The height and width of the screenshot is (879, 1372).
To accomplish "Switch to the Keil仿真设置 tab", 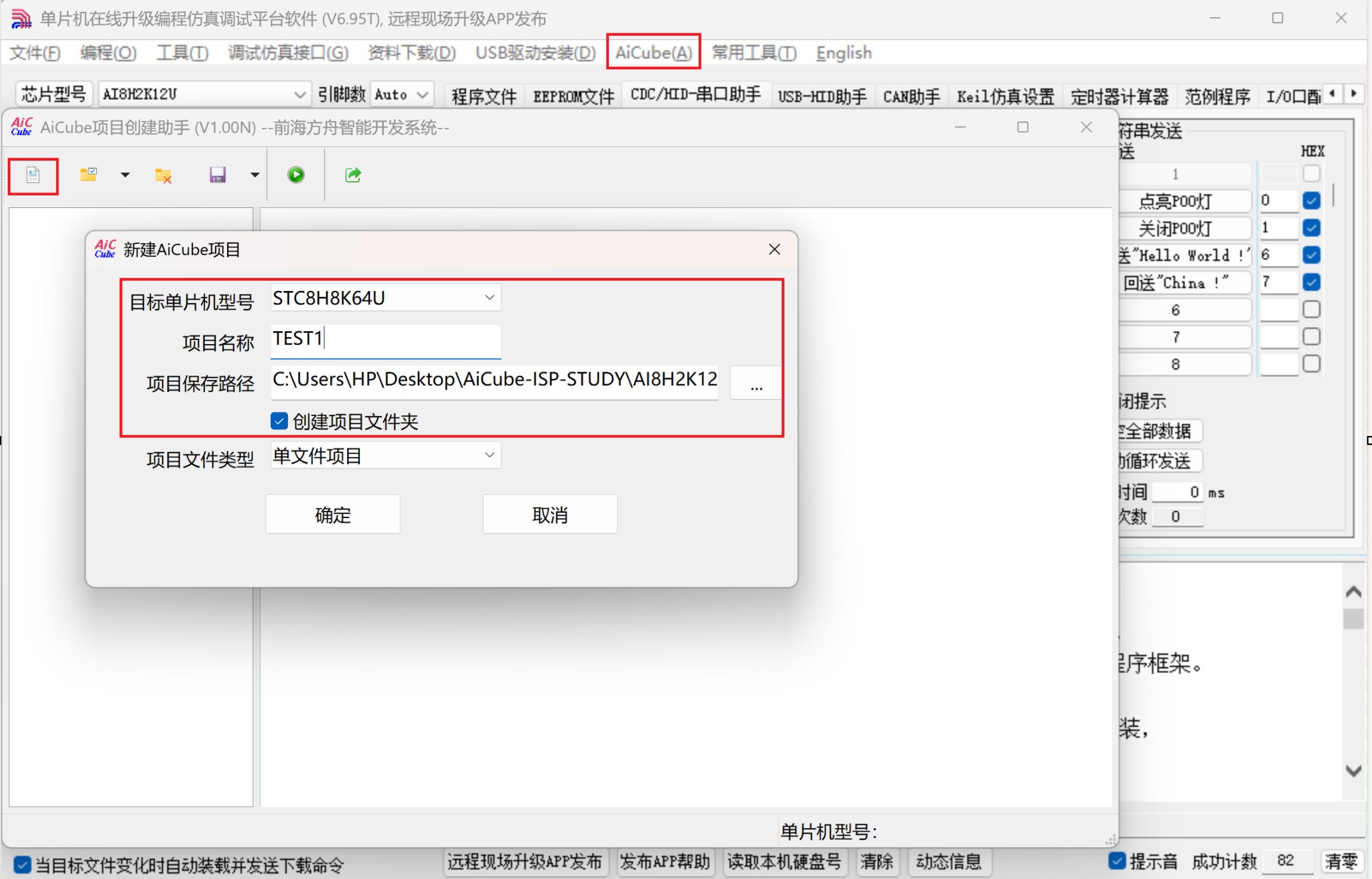I will pyautogui.click(x=1005, y=96).
